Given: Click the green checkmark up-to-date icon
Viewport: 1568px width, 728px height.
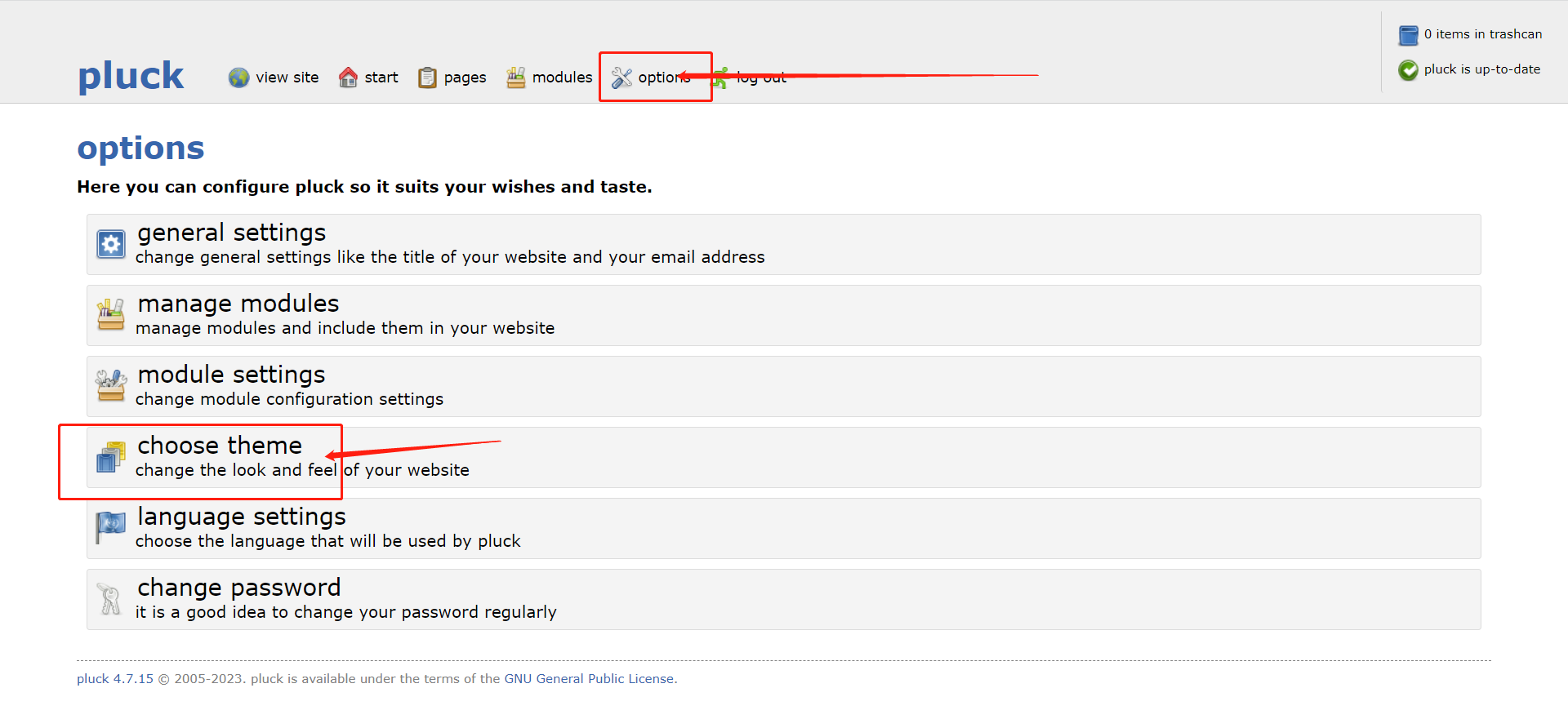Looking at the screenshot, I should point(1409,70).
